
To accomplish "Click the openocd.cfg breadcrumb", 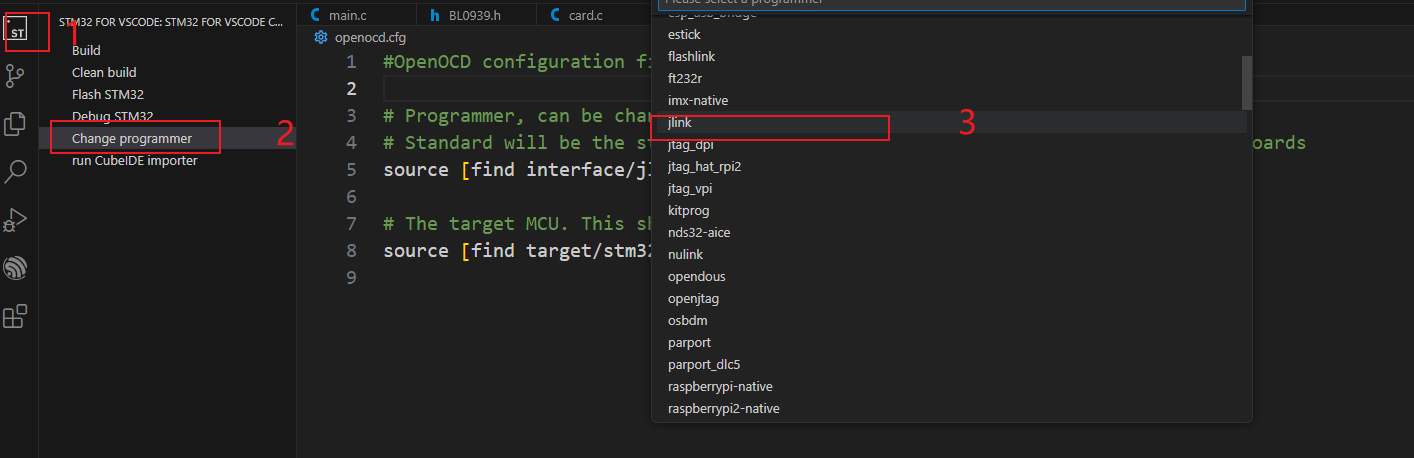I will tap(370, 38).
